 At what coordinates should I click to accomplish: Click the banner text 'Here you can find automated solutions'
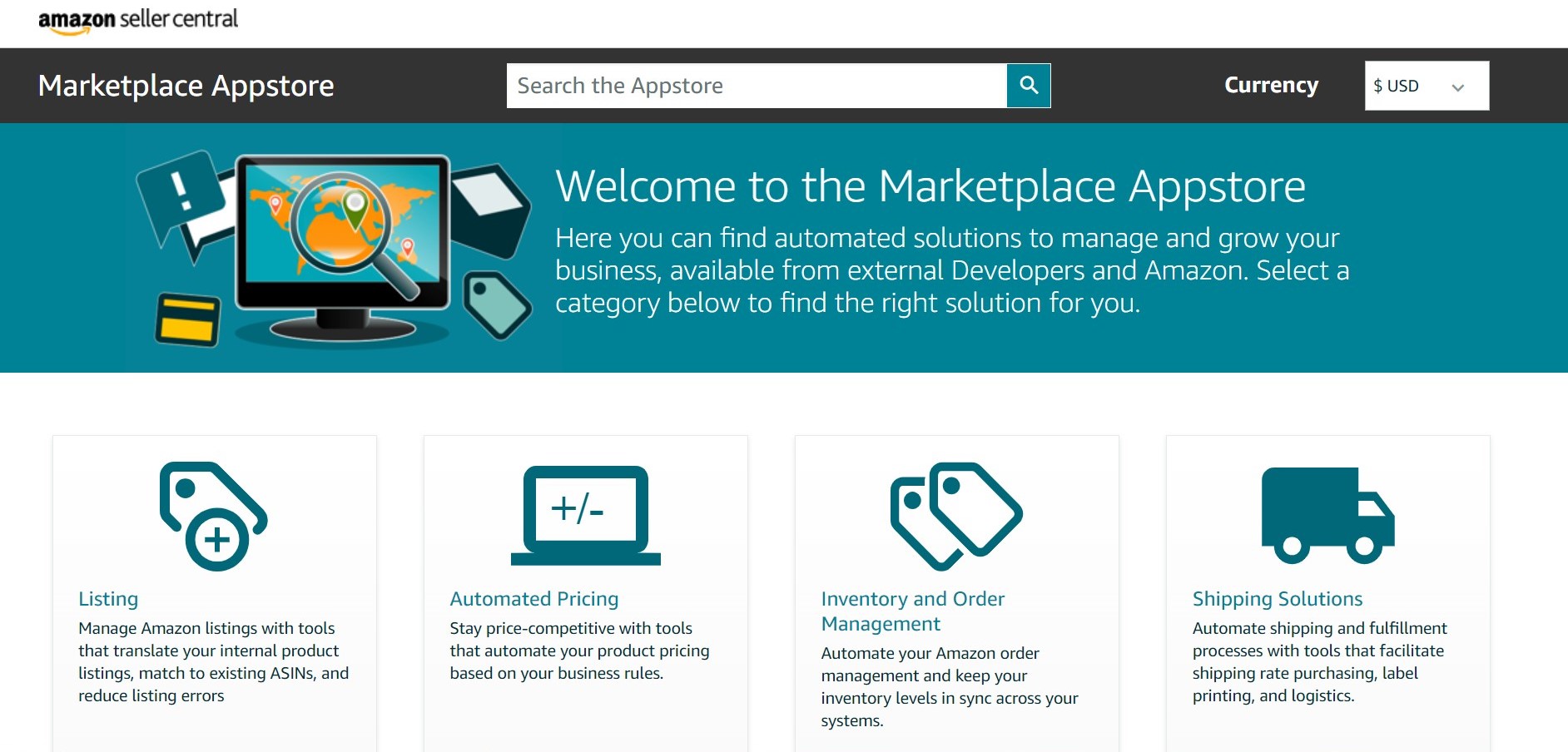point(952,270)
